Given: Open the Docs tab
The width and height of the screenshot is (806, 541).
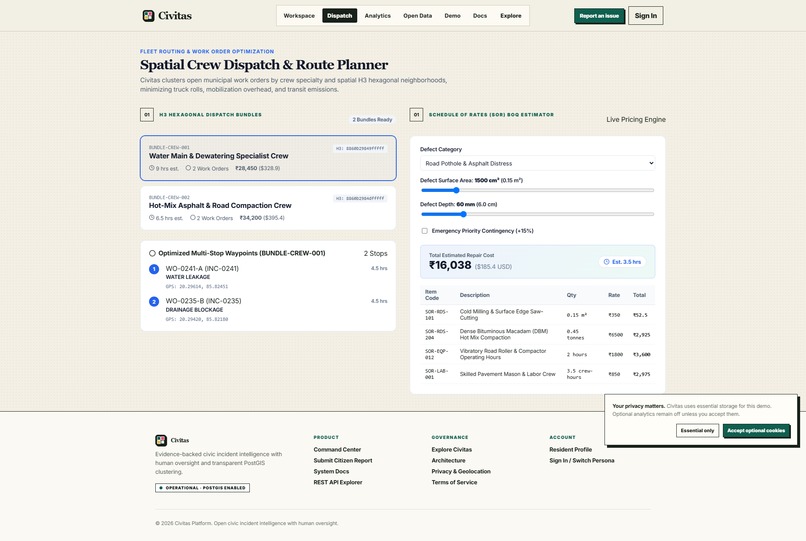Looking at the screenshot, I should click(480, 16).
